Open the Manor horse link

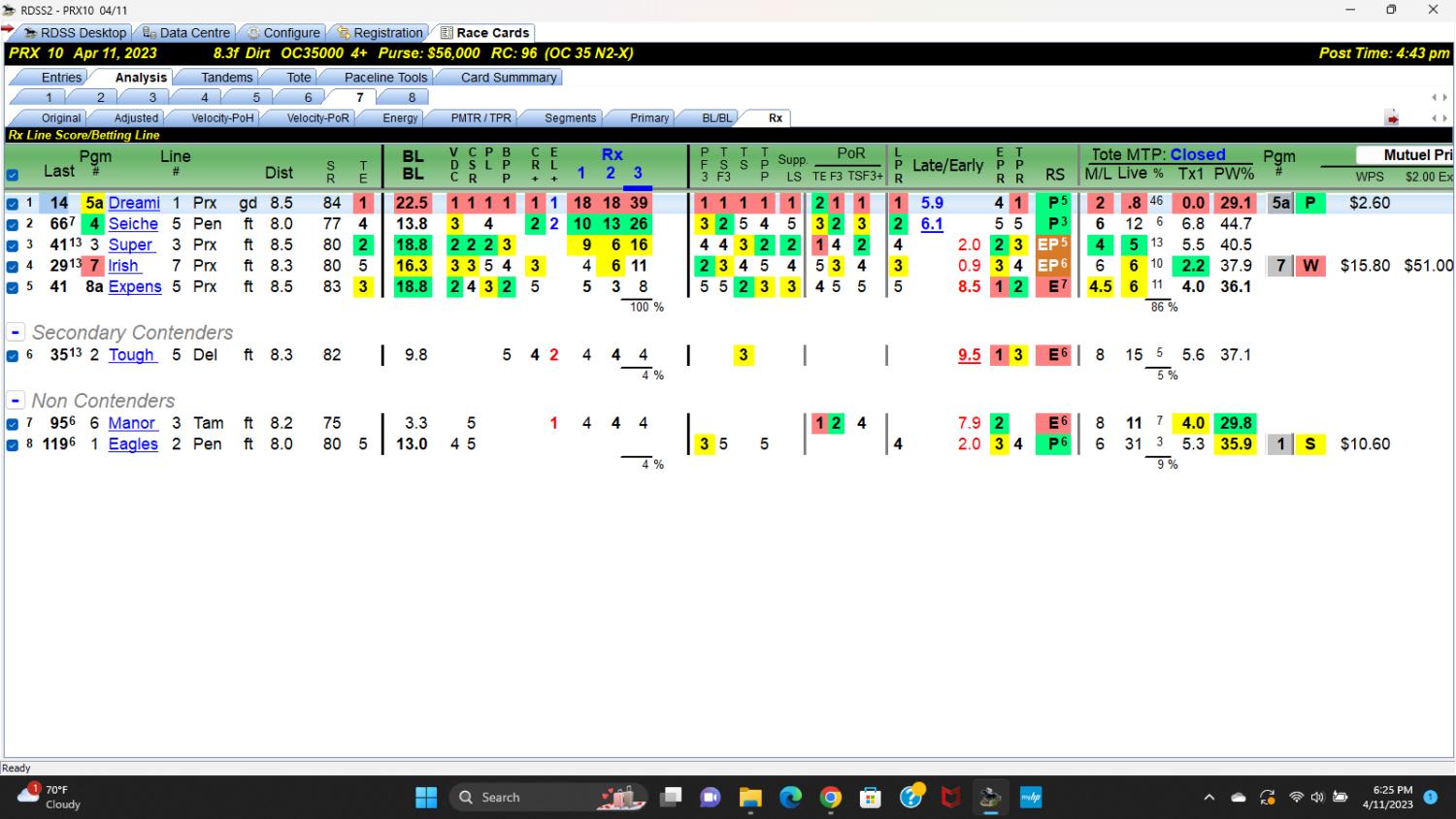(132, 423)
